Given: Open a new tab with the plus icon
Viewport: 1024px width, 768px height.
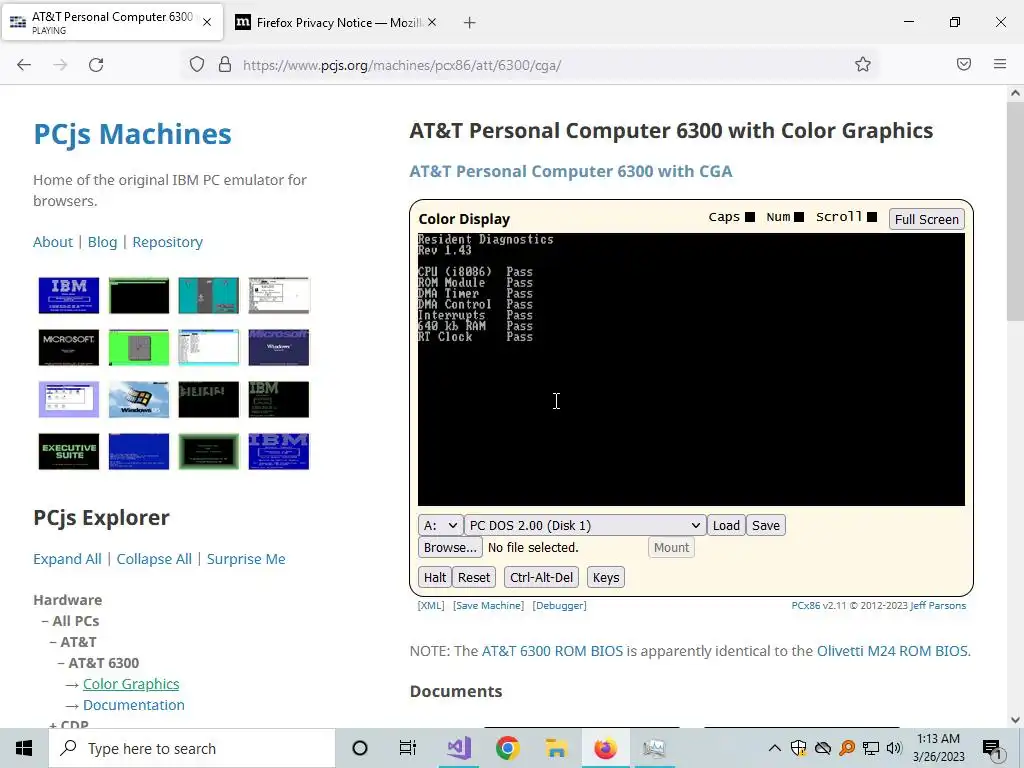Looking at the screenshot, I should [x=470, y=23].
